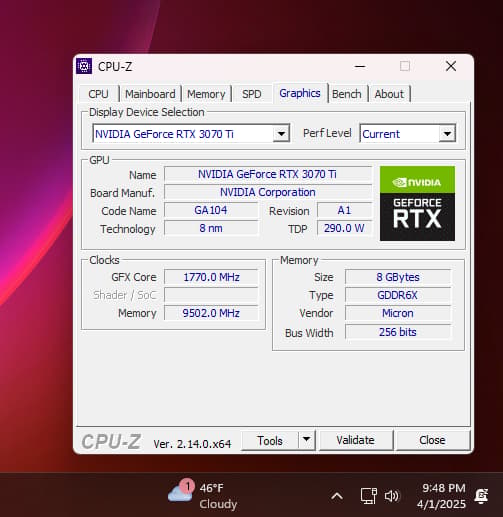Expand the Perf Level dropdown arrow

point(447,134)
